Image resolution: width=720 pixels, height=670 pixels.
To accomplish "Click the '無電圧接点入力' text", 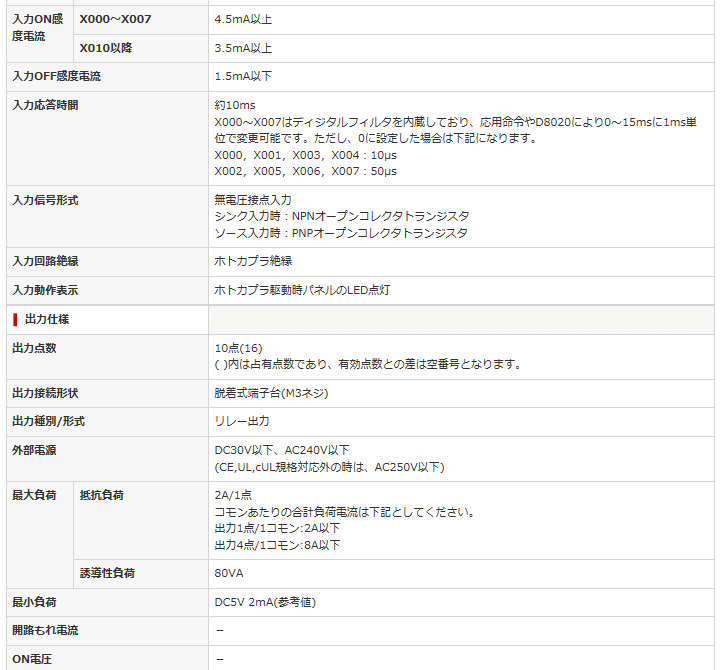I will point(253,200).
